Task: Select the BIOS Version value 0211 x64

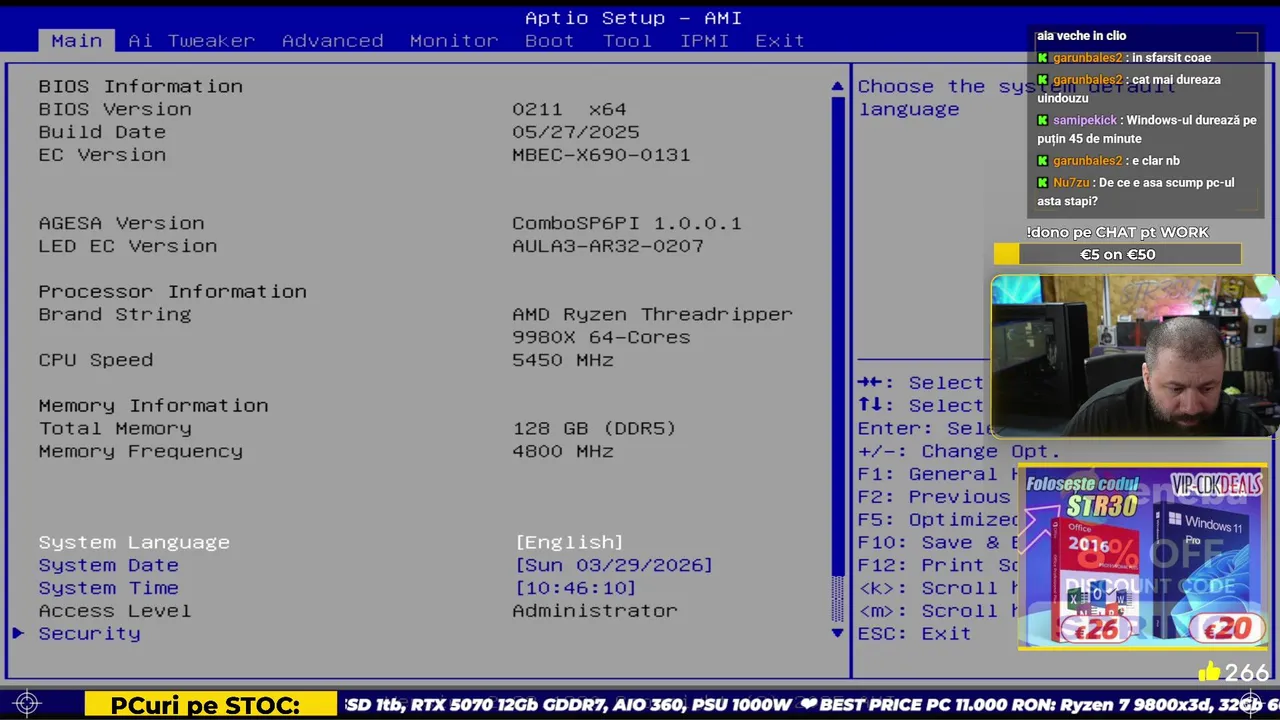Action: [x=569, y=109]
